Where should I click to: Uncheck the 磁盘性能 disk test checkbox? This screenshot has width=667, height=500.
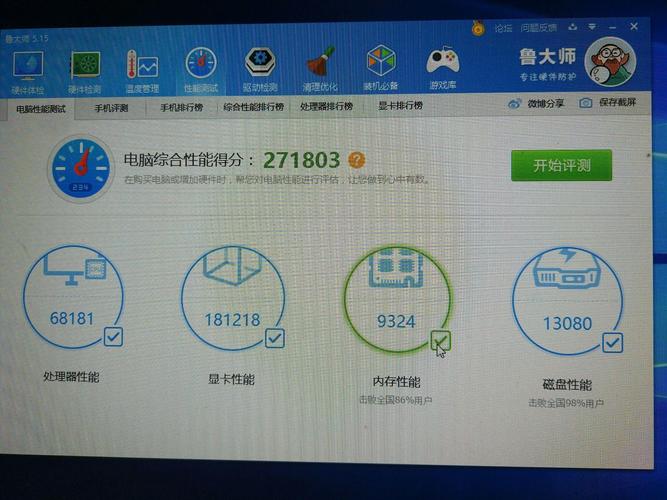613,343
